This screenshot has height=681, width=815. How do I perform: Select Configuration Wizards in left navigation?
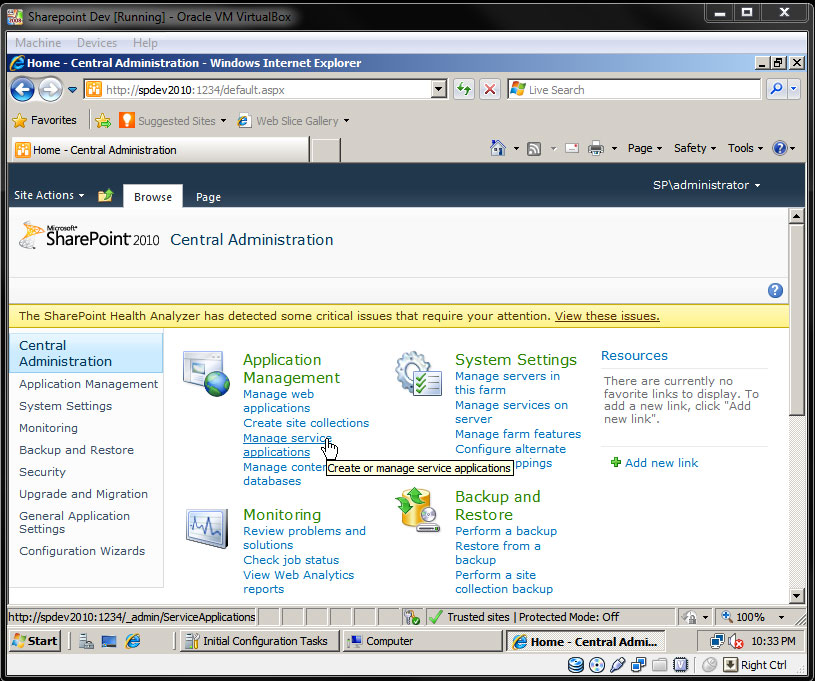(82, 551)
